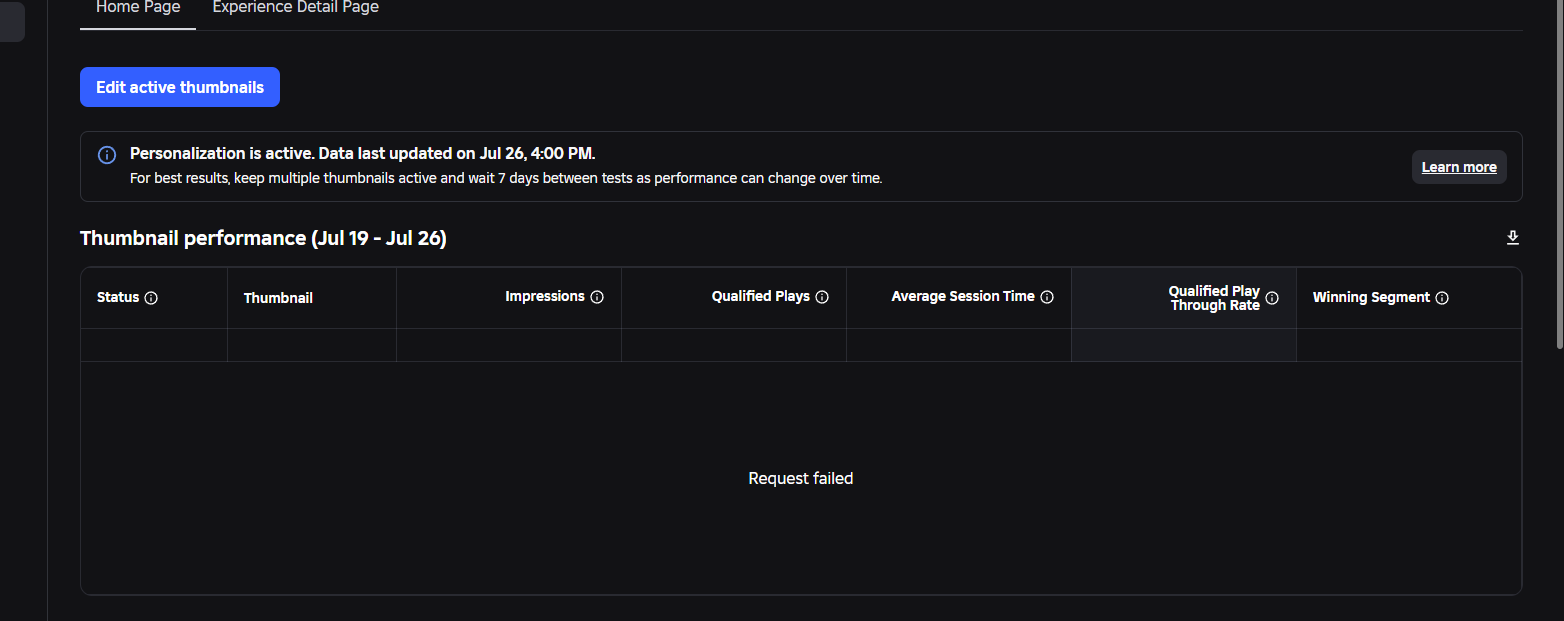Click the info icon beside Status
The image size is (1564, 621).
[151, 298]
